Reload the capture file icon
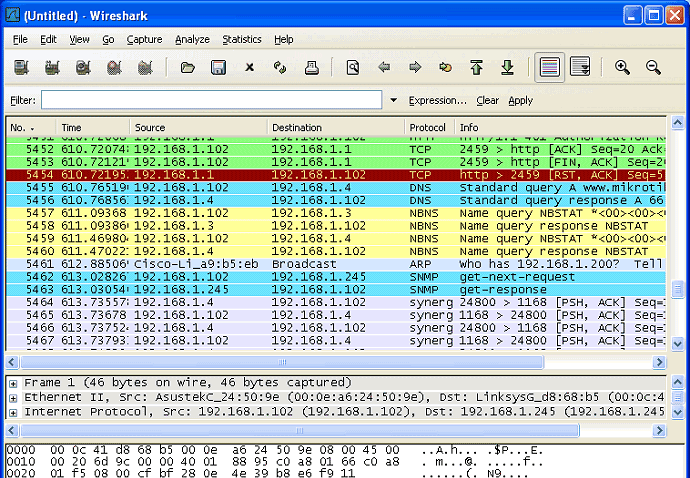The image size is (690, 478). coord(280,67)
